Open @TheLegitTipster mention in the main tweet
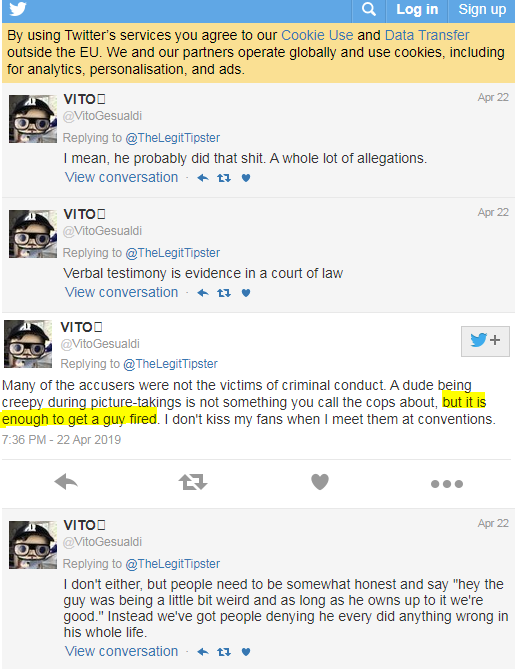This screenshot has width=515, height=669. pyautogui.click(x=170, y=364)
